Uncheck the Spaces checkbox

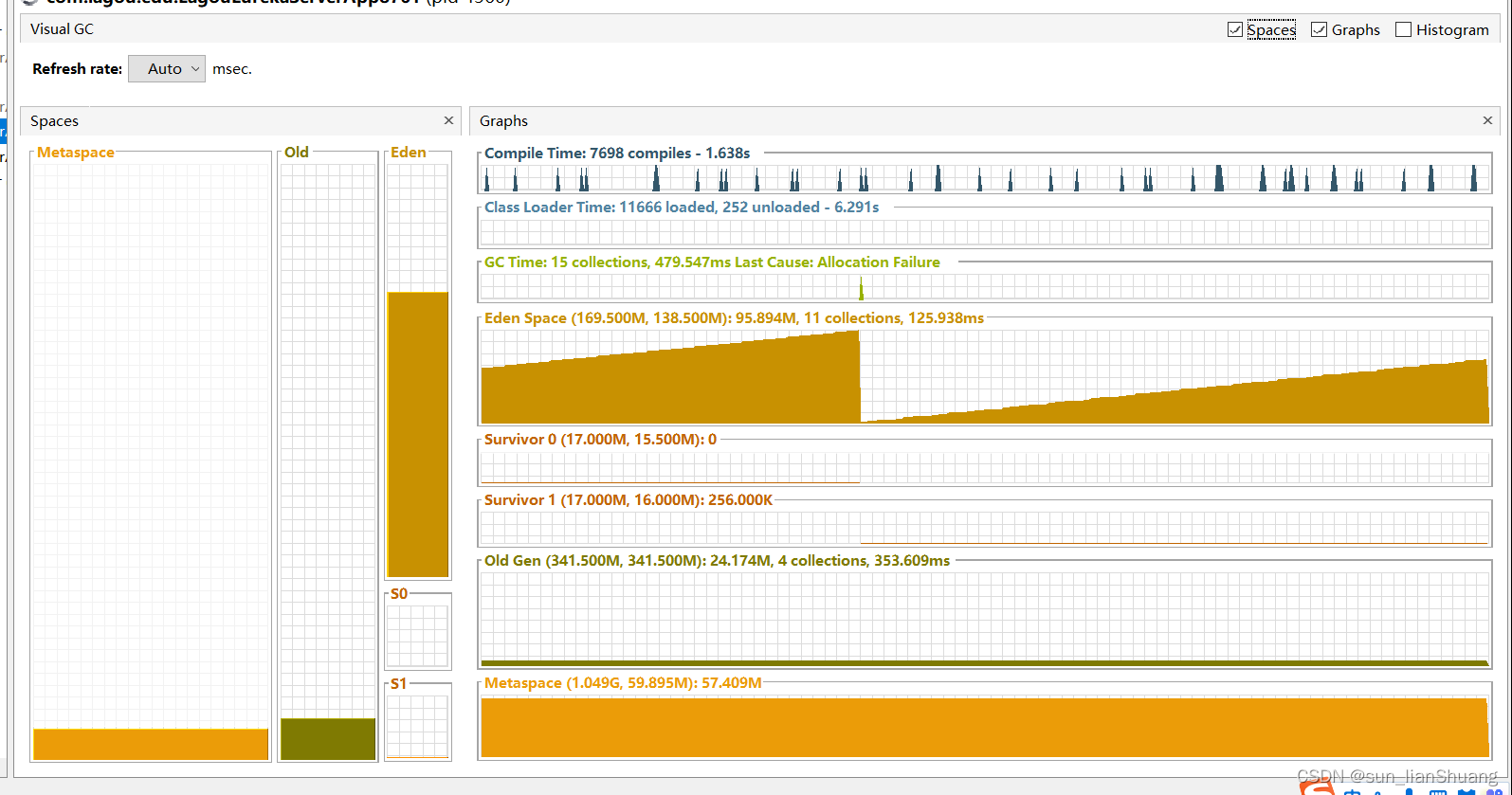coord(1234,29)
